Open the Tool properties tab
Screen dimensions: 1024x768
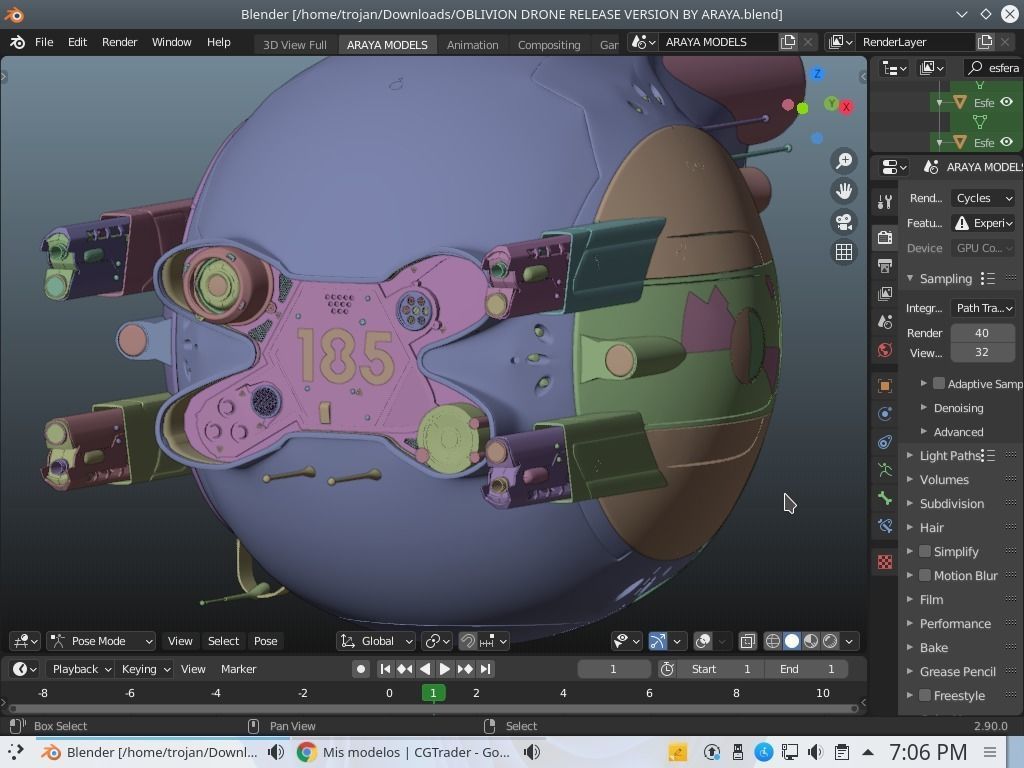[885, 202]
